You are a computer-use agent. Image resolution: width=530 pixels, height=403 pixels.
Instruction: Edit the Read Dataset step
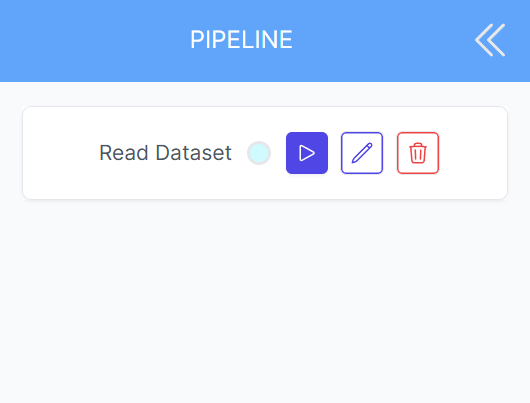[362, 153]
